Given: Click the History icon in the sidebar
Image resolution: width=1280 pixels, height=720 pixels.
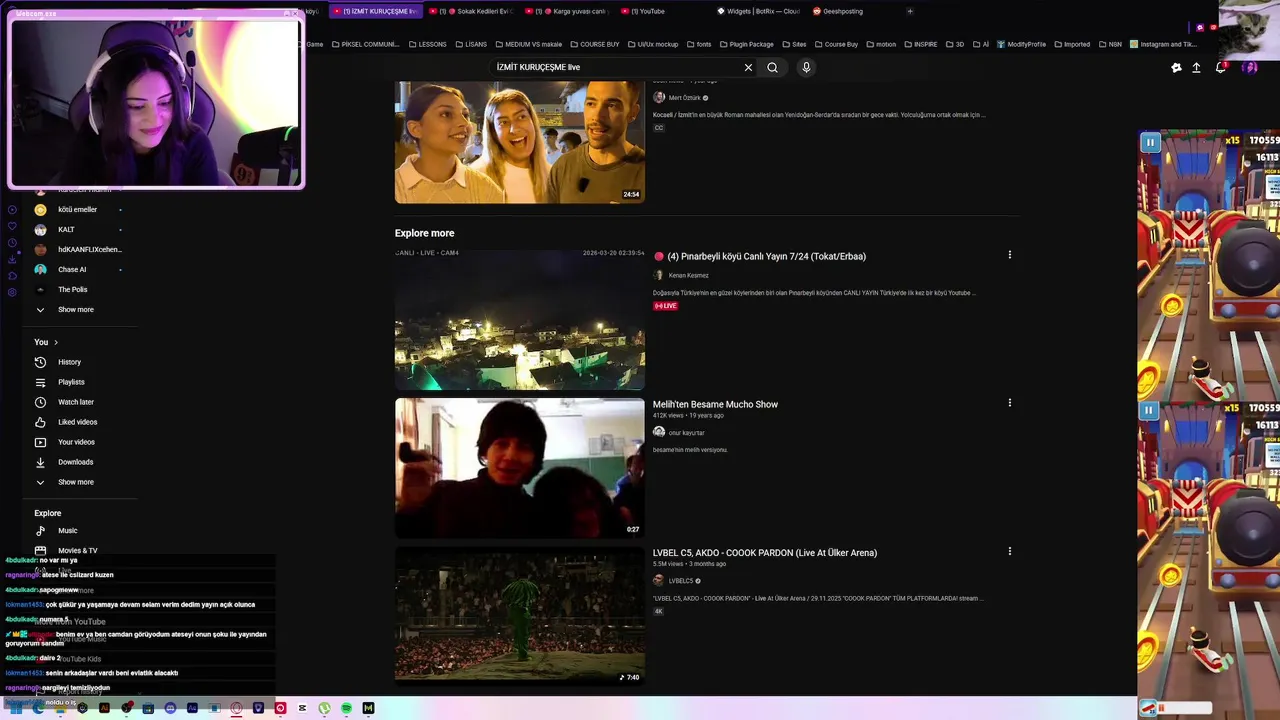Looking at the screenshot, I should tap(40, 362).
